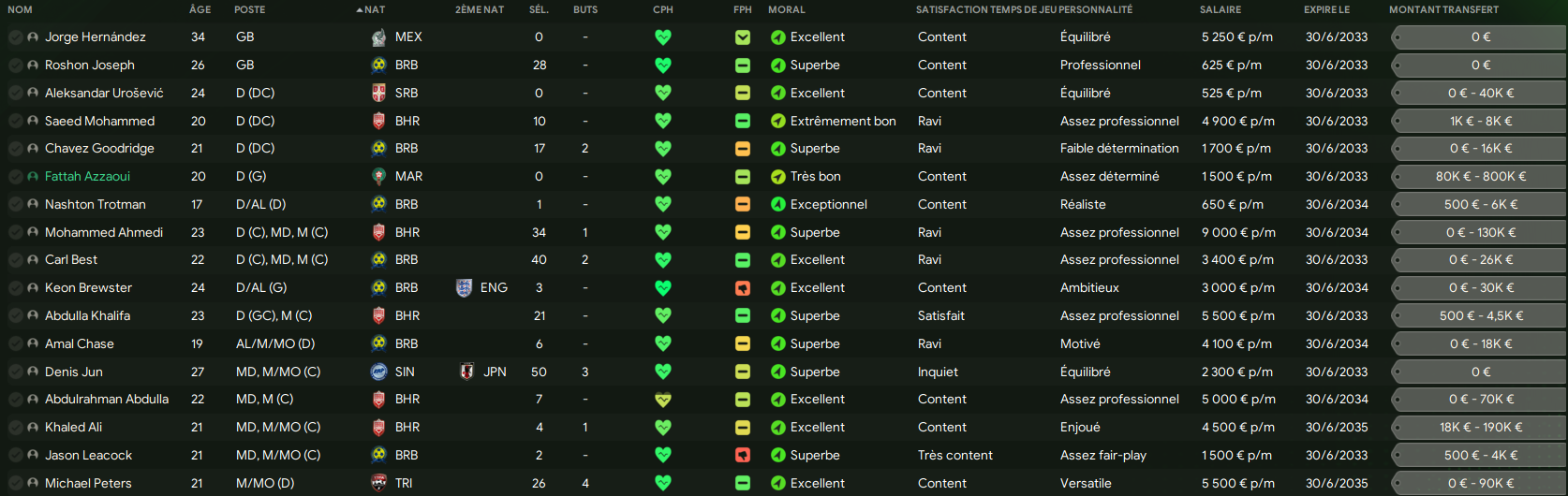
Task: Click Keon Brewster's red match fitness icon
Action: pyautogui.click(x=743, y=288)
